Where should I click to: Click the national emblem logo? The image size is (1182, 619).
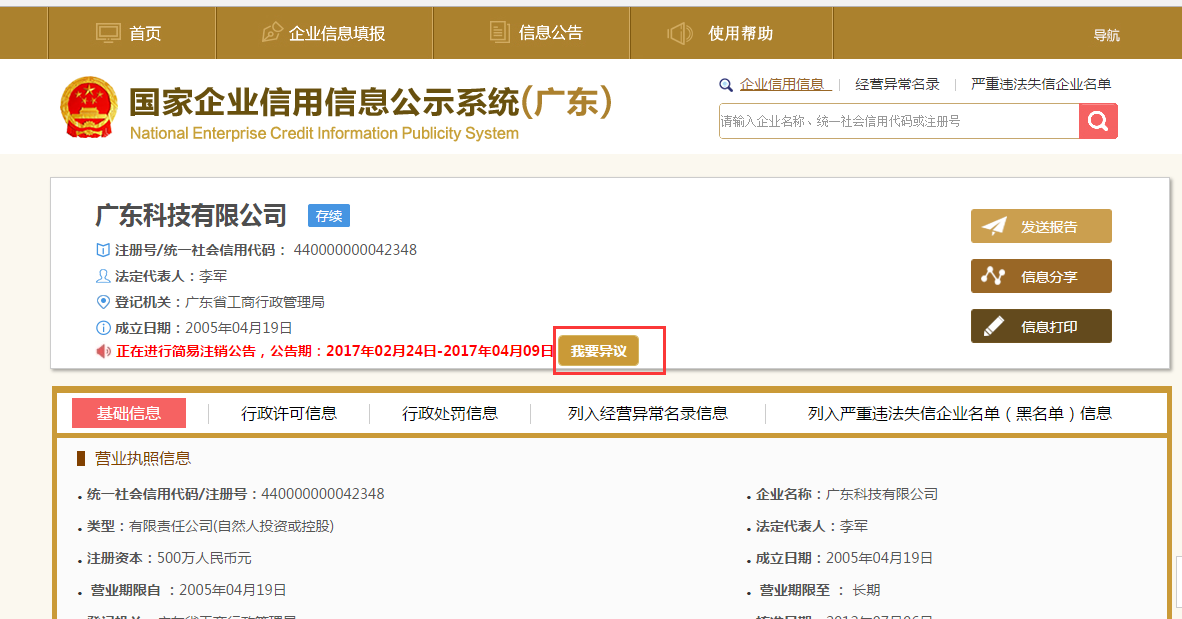tap(88, 108)
